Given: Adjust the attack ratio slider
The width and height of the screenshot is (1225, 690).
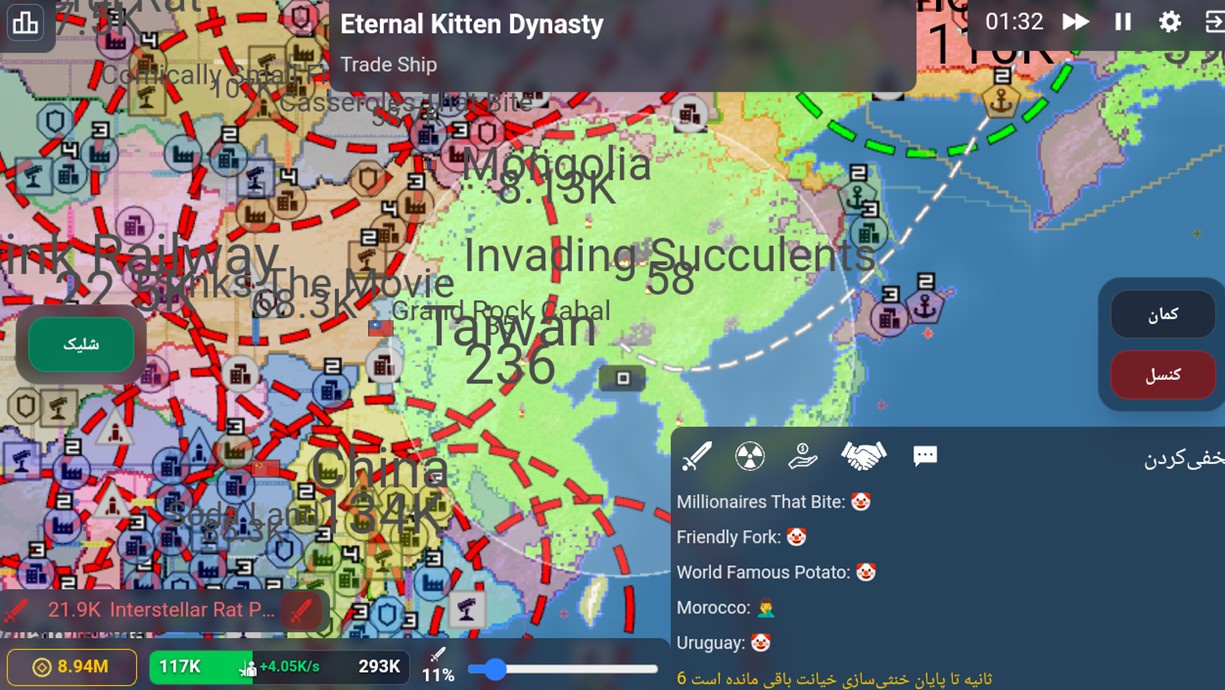Looking at the screenshot, I should point(563,669).
